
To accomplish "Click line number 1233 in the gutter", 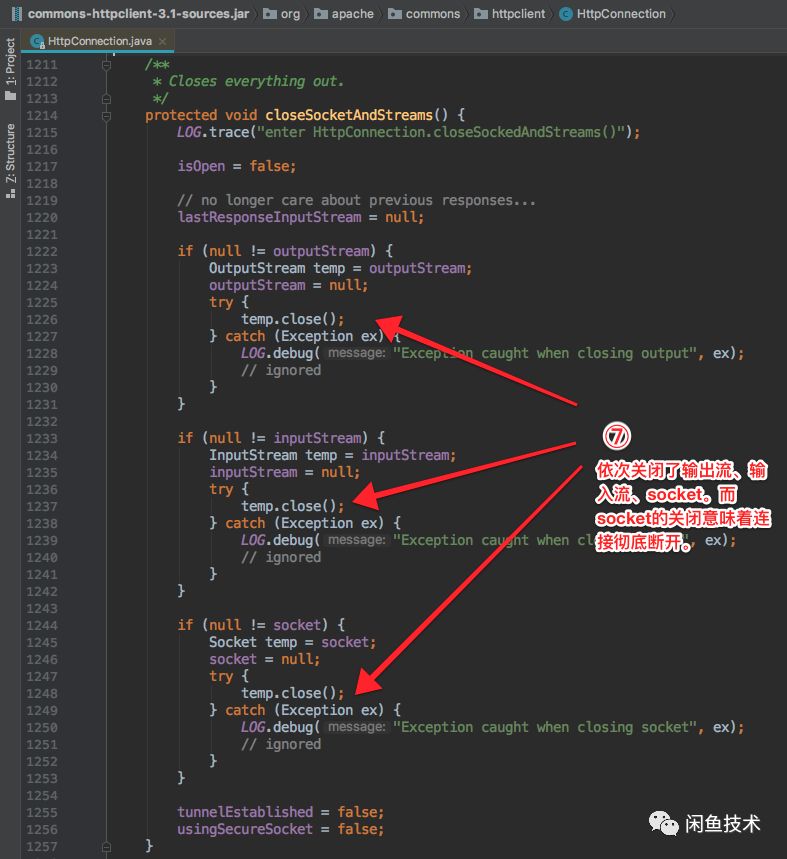I will pos(42,439).
